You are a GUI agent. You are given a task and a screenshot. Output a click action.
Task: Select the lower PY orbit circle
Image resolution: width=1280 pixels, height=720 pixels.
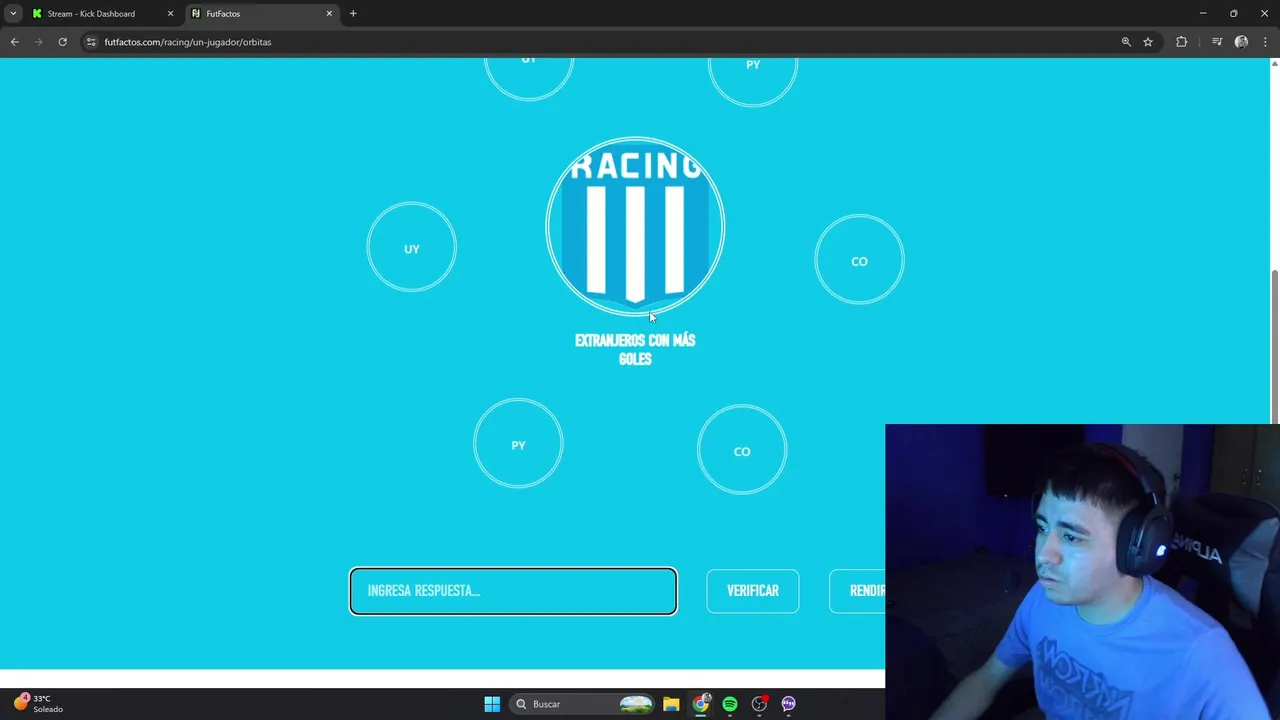click(518, 444)
